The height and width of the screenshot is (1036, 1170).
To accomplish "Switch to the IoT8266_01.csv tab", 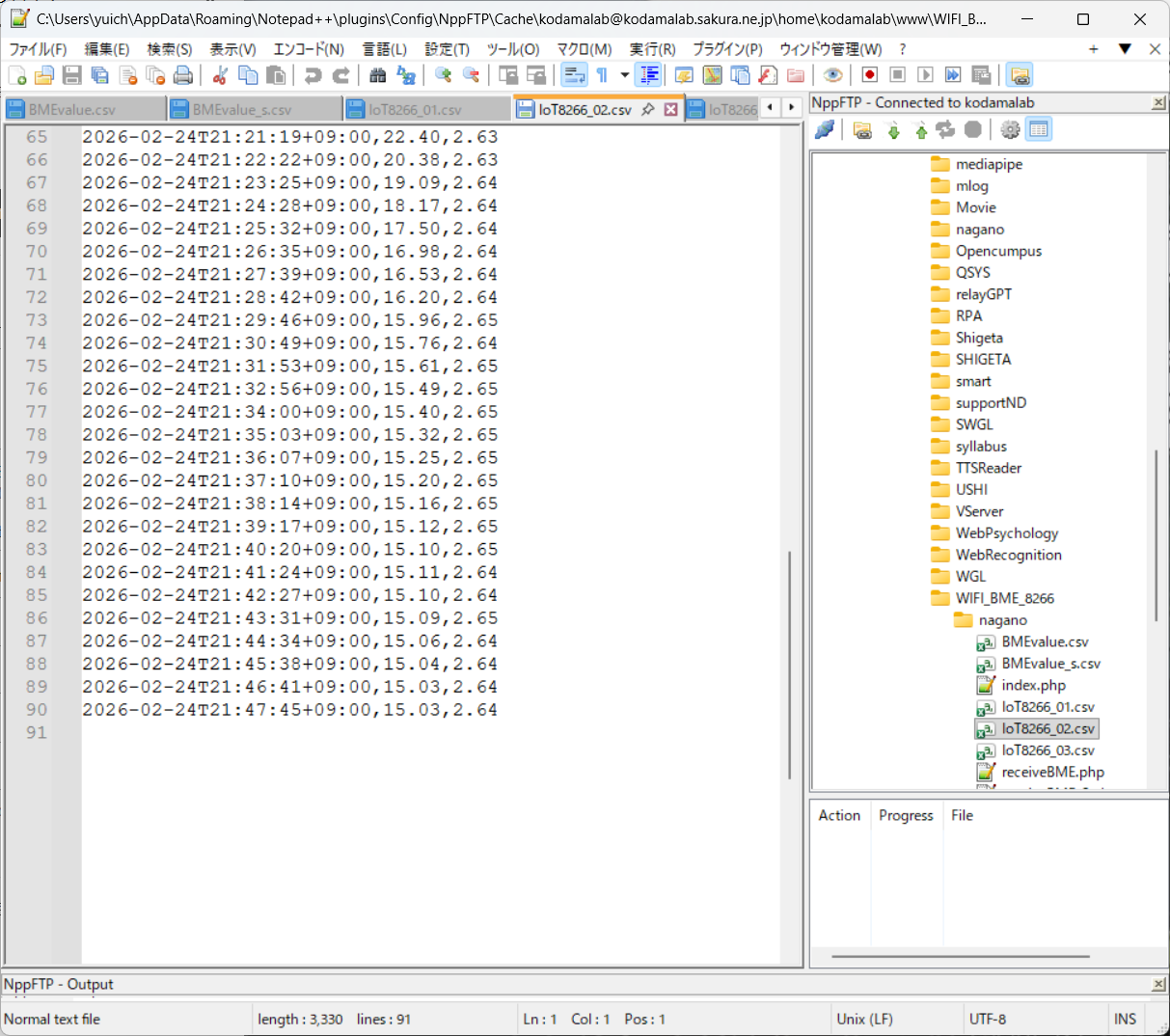I will pos(415,110).
